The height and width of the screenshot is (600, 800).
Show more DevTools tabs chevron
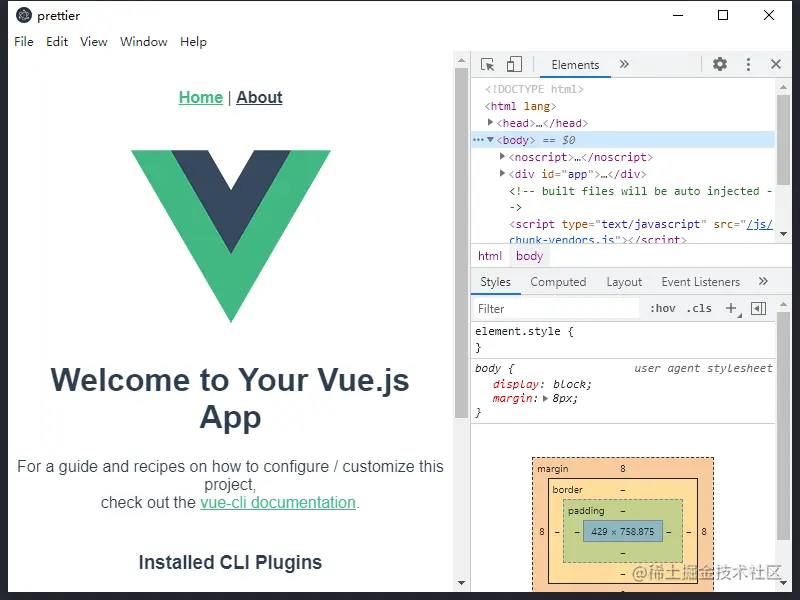[624, 64]
